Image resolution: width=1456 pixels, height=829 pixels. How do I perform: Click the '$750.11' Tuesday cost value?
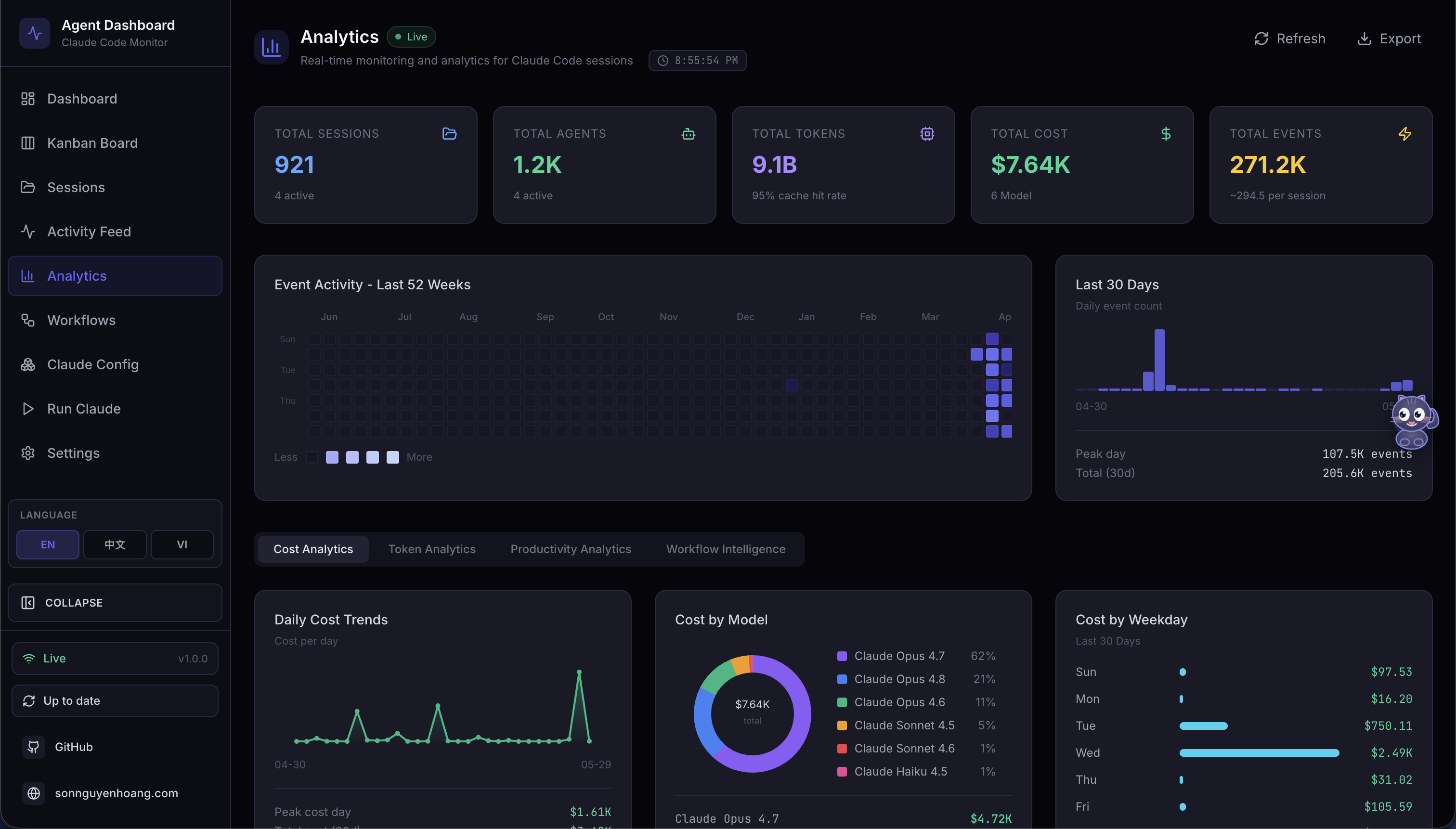coord(1388,726)
